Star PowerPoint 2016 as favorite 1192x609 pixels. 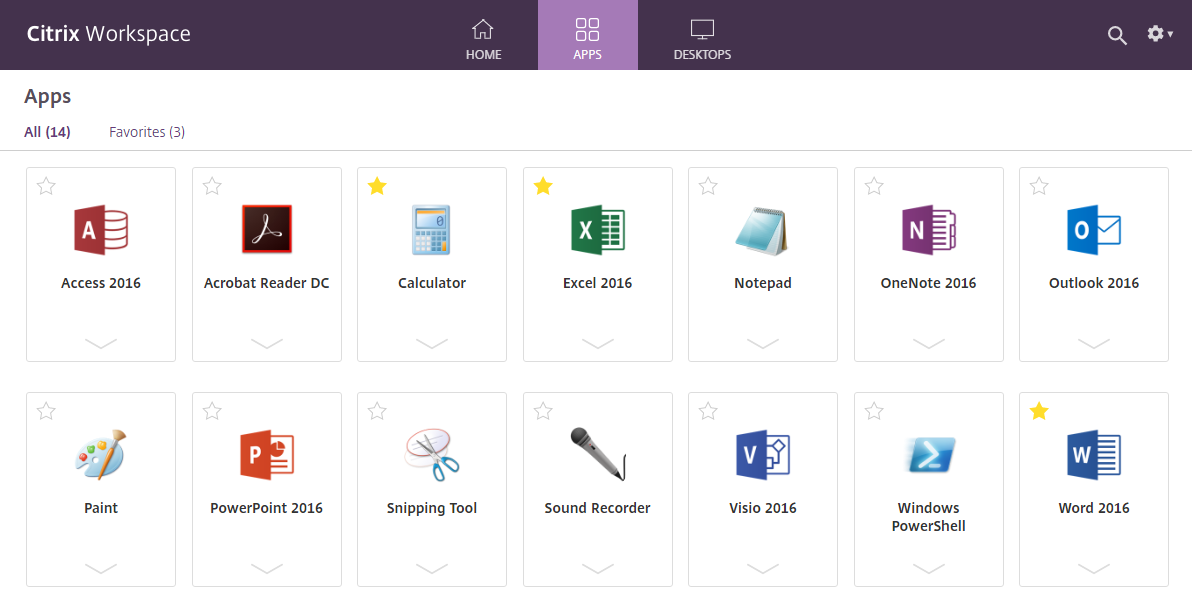212,411
